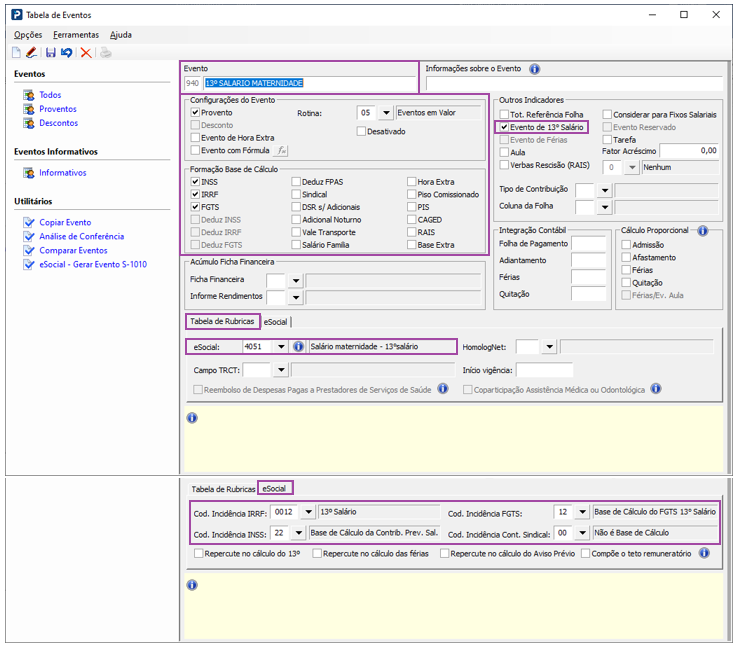
Task: Click info icon after Compõe o teto remuneratório
Action: click(704, 552)
